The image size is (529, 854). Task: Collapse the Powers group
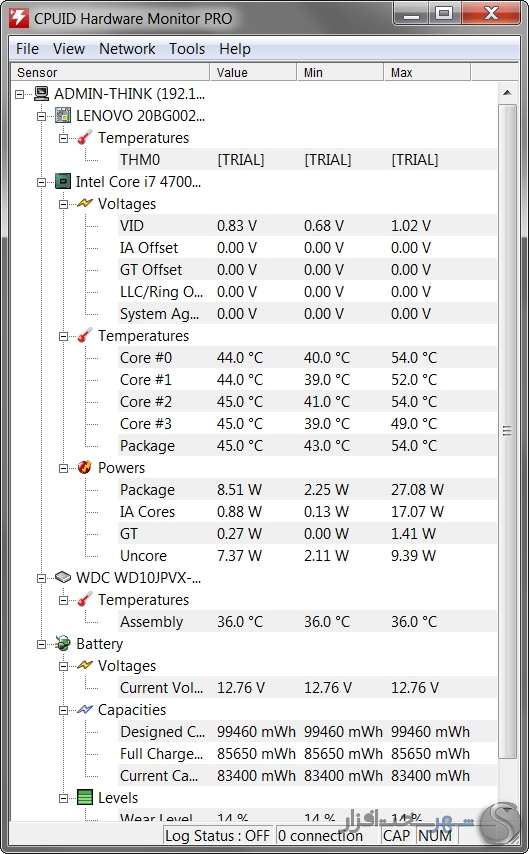click(64, 468)
